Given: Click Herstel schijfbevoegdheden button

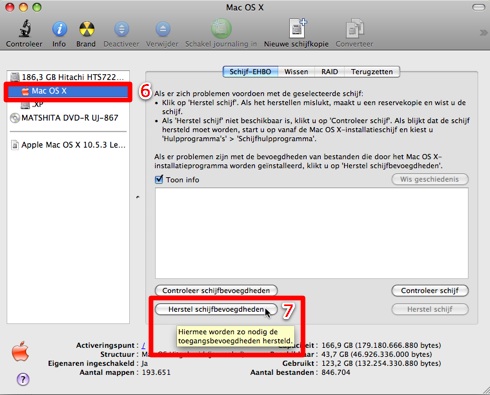Looking at the screenshot, I should [x=216, y=309].
